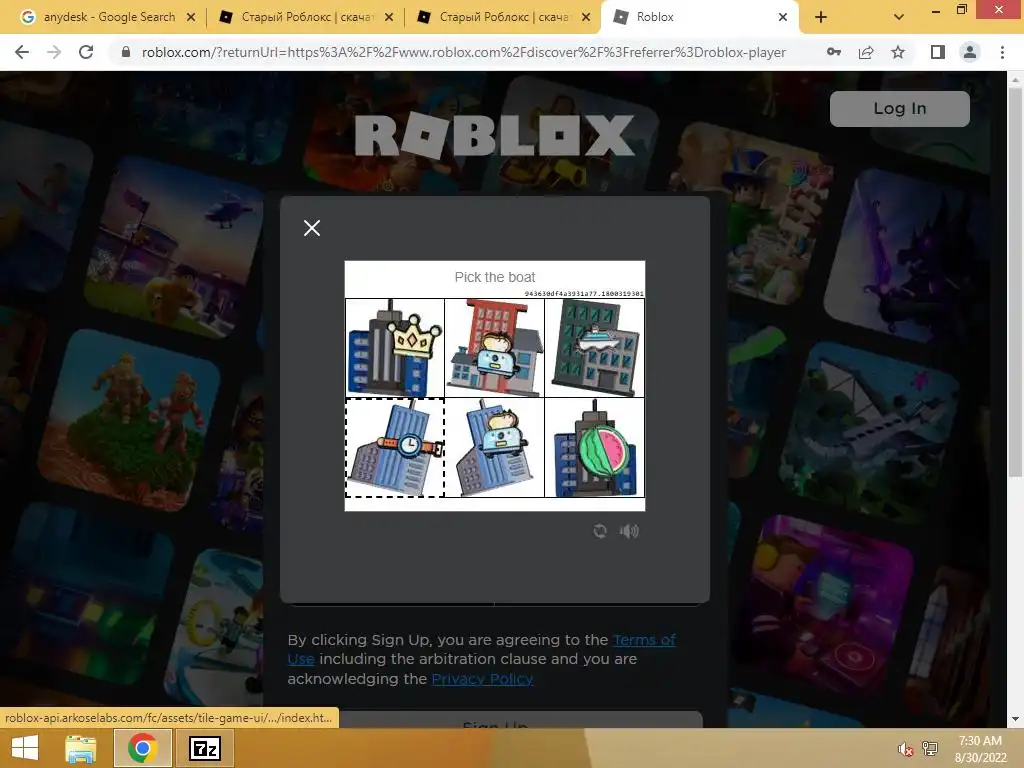View site security lock info

tap(126, 52)
